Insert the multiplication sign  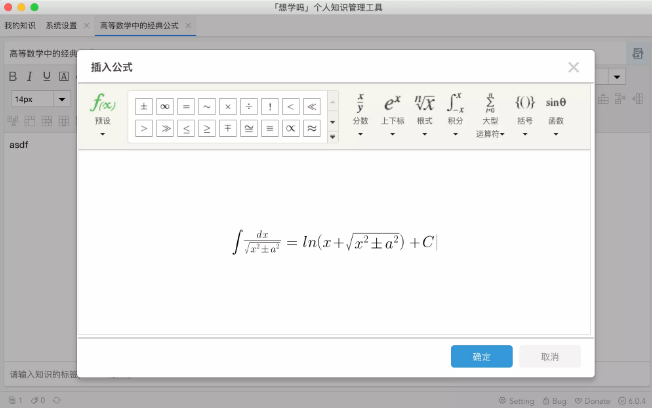[x=228, y=106]
